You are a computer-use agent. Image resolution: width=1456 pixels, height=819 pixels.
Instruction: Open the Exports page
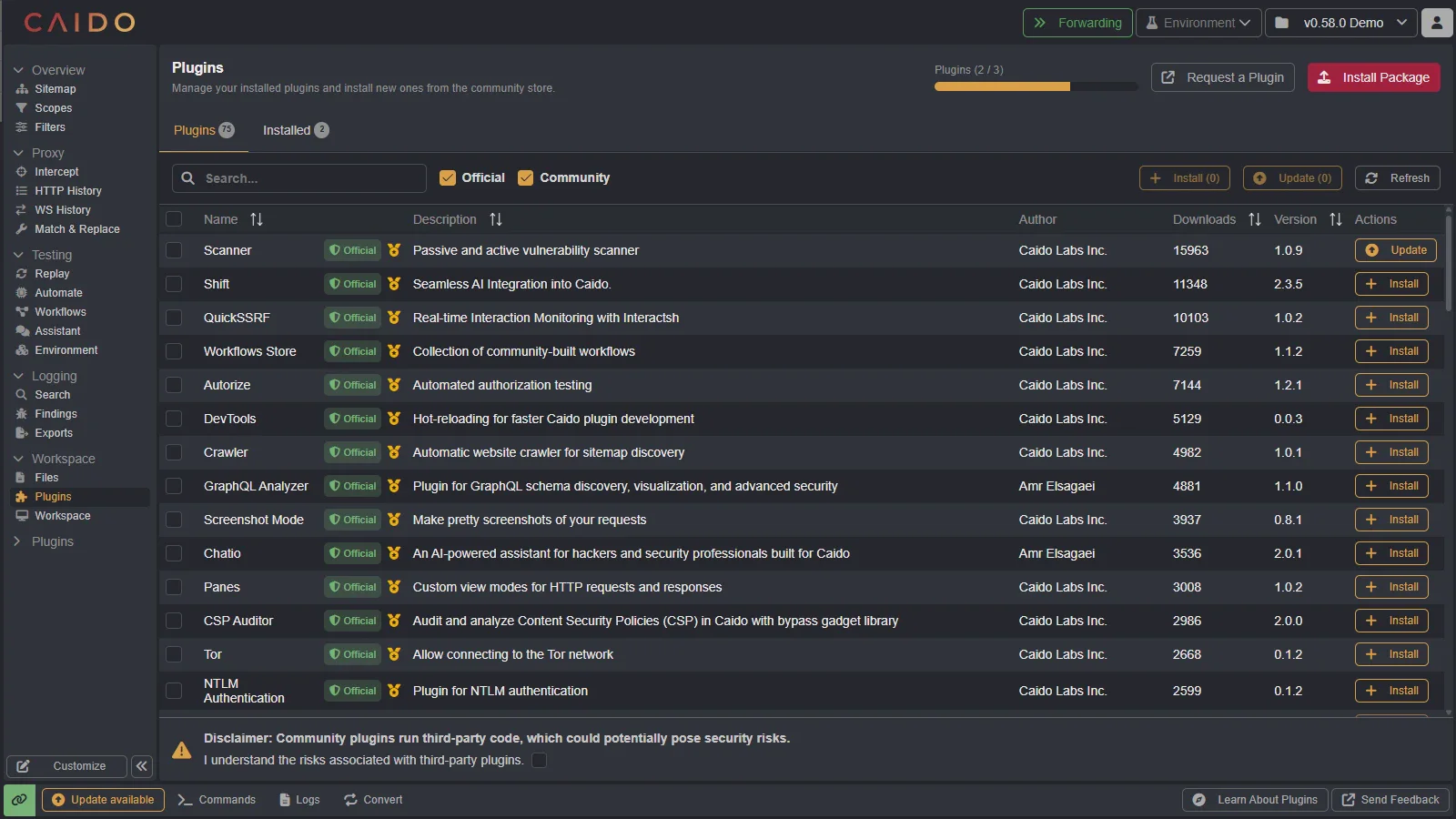tap(53, 433)
